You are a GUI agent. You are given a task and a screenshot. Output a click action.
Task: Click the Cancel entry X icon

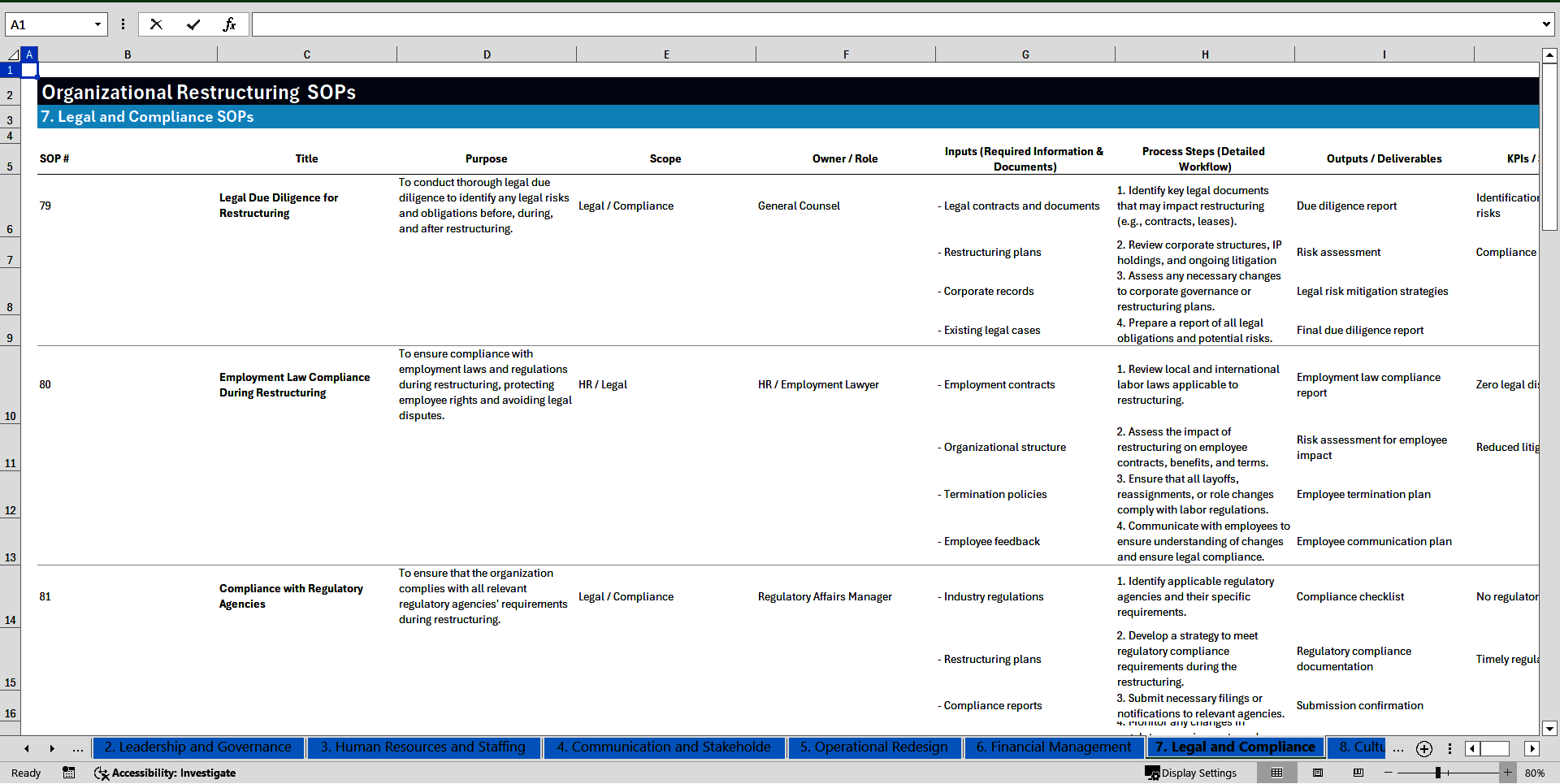pos(156,24)
